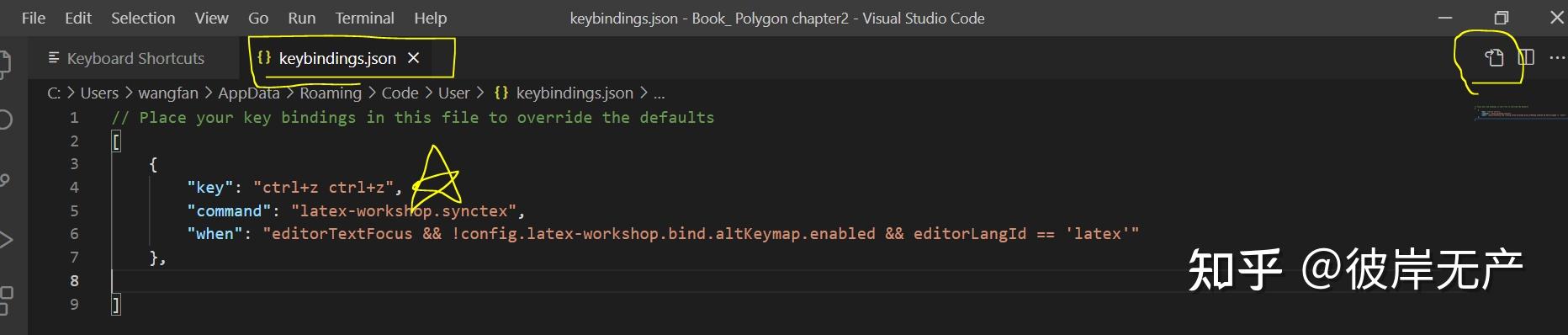This screenshot has width=1568, height=335.
Task: Click line number 6 in the gutter
Action: coord(74,233)
